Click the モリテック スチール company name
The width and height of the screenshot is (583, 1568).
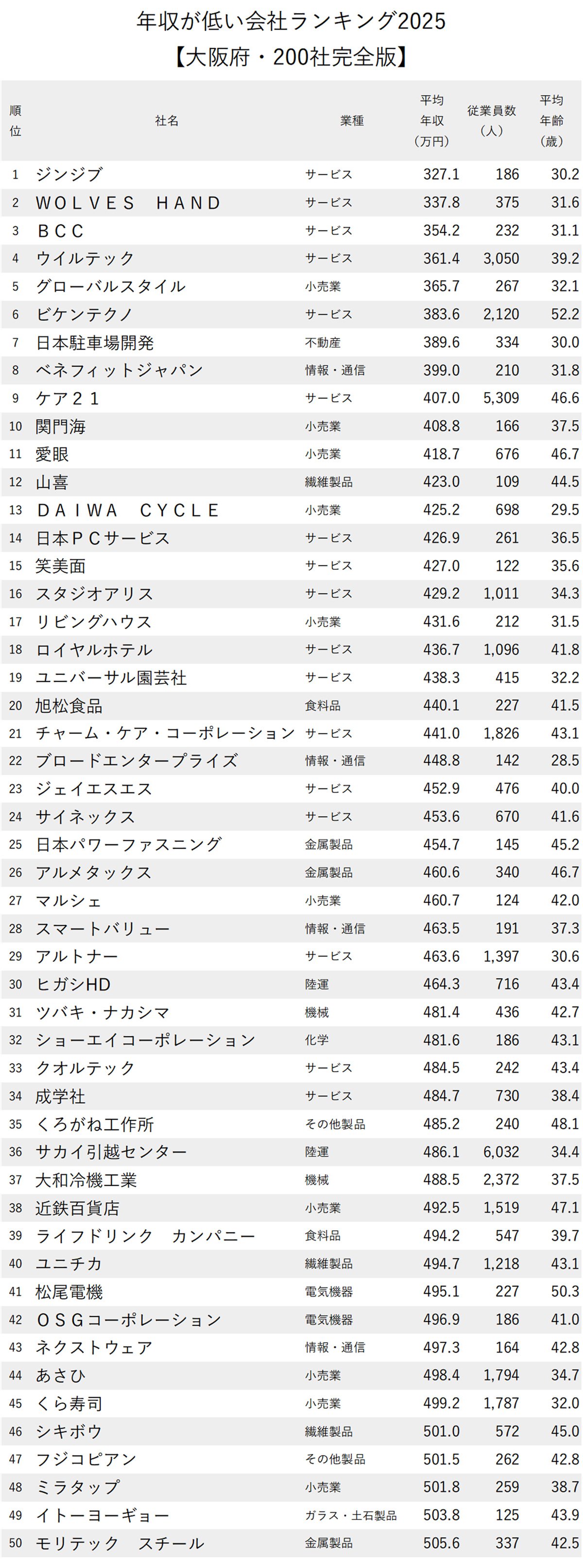(x=120, y=1543)
